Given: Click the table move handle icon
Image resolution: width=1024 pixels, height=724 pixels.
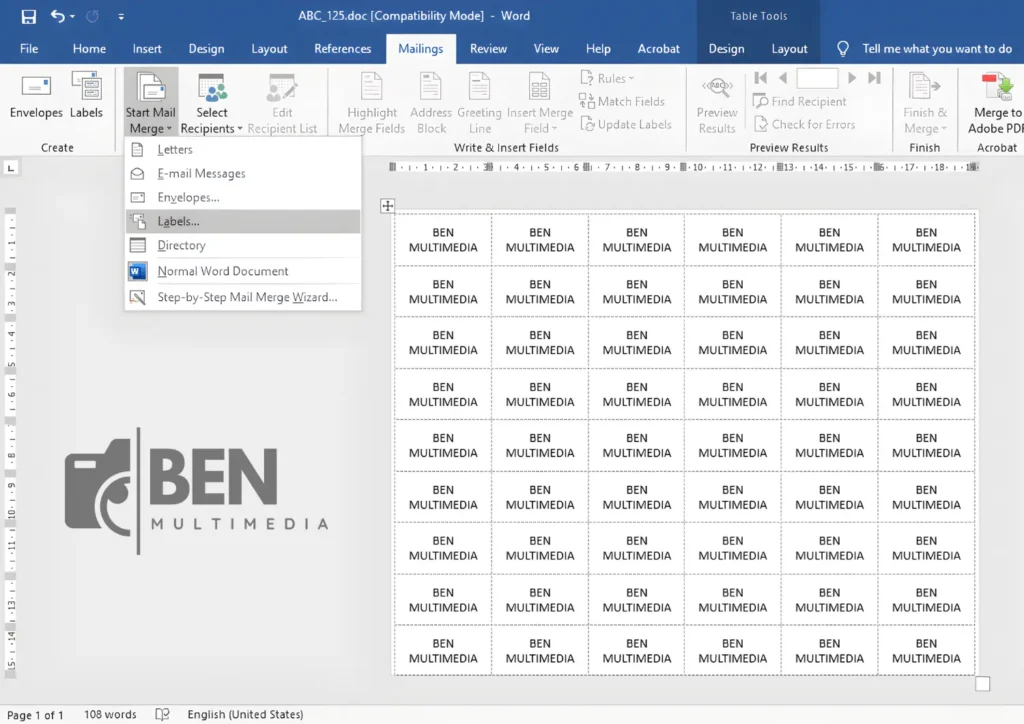Looking at the screenshot, I should click(x=388, y=206).
